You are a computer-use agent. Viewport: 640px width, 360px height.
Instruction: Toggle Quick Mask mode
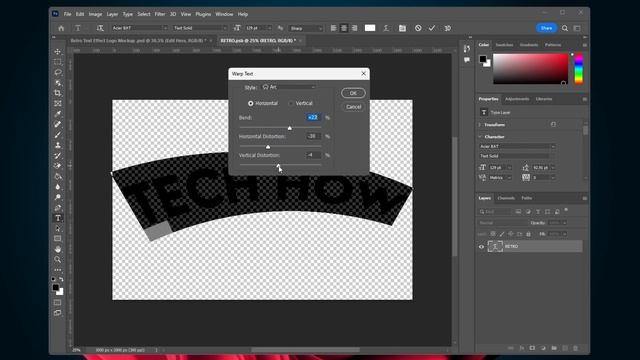(x=58, y=303)
